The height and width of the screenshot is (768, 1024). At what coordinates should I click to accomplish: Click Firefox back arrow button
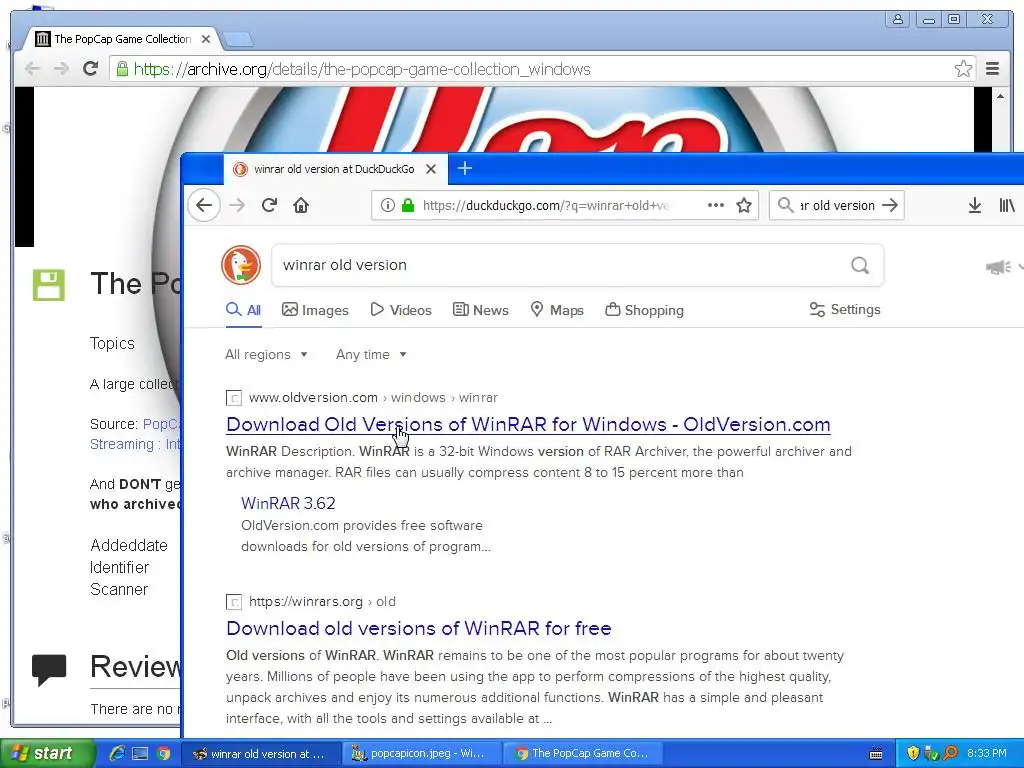coord(204,205)
